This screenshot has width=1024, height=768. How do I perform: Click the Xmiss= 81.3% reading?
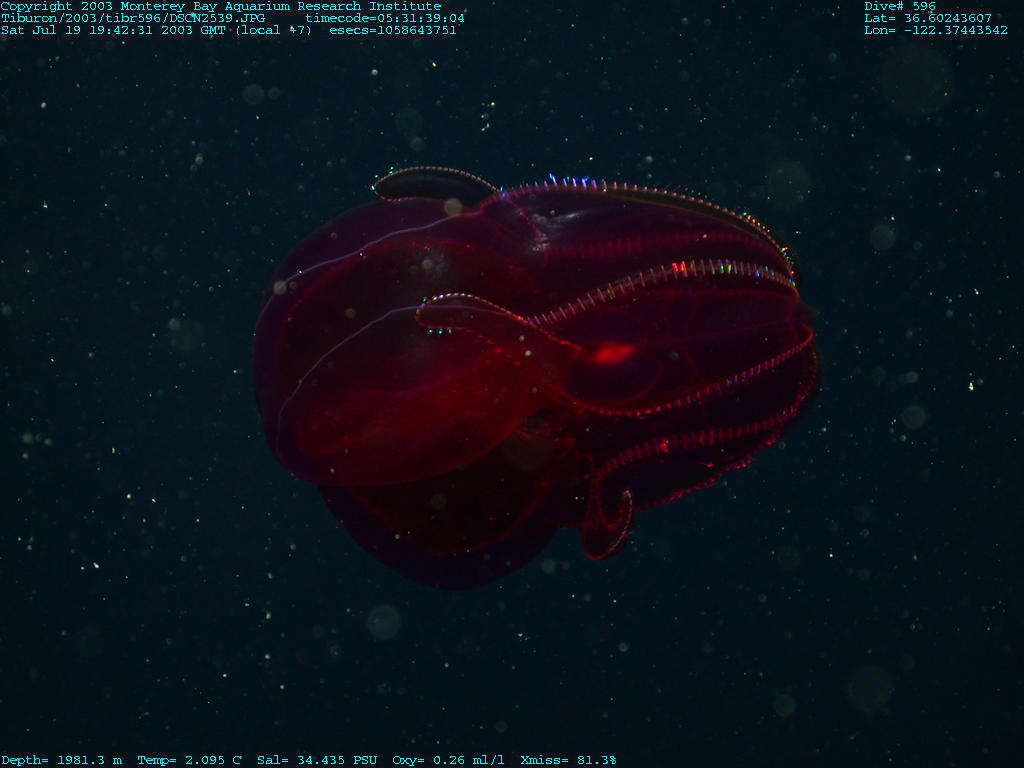tap(568, 760)
